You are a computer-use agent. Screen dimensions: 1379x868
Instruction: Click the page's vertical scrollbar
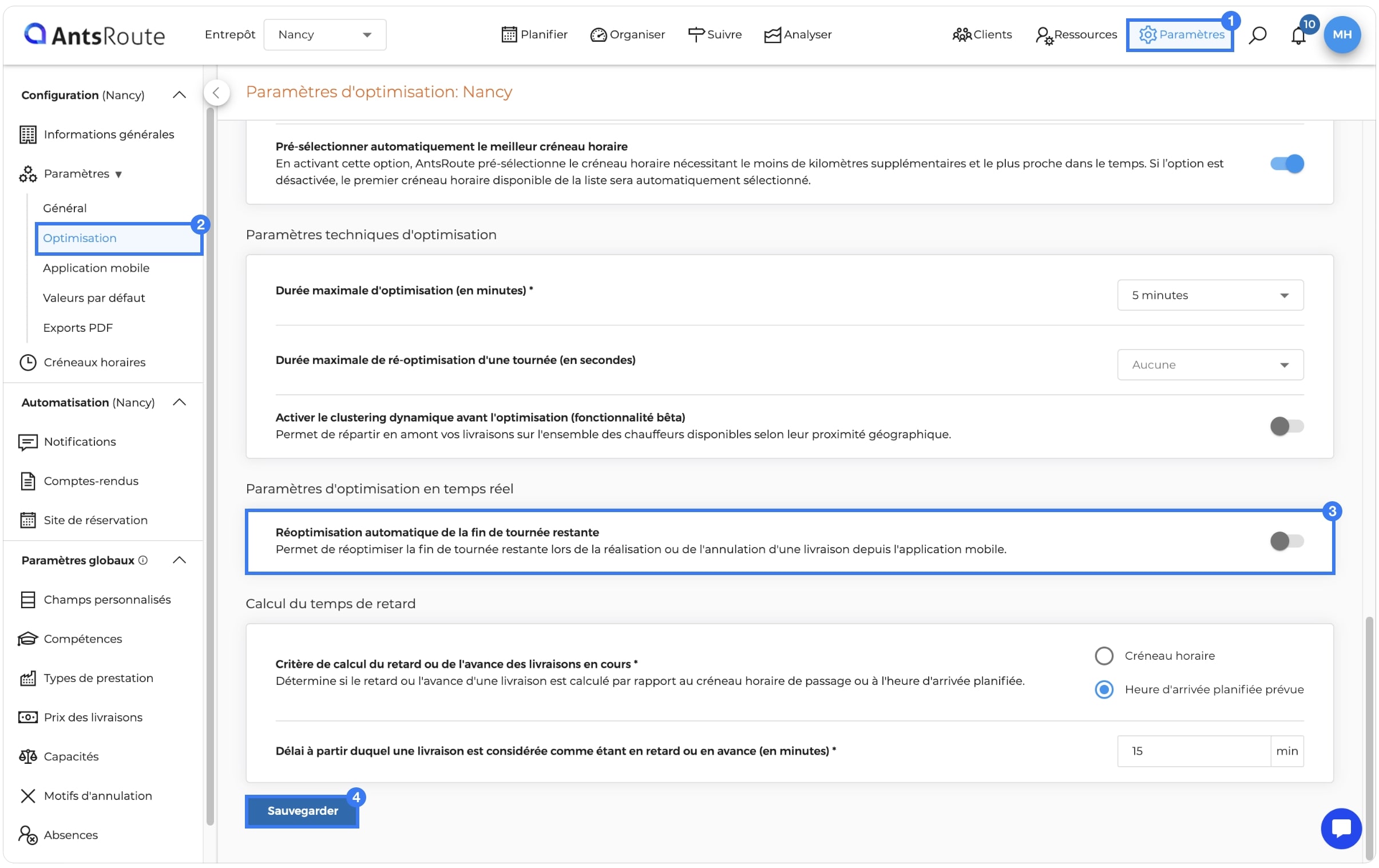pos(1369,733)
